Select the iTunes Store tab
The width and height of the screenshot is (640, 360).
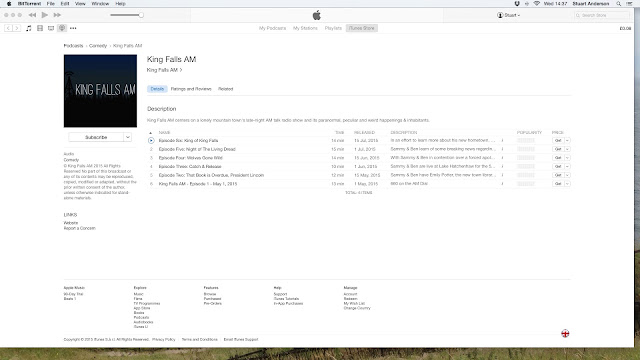362,28
